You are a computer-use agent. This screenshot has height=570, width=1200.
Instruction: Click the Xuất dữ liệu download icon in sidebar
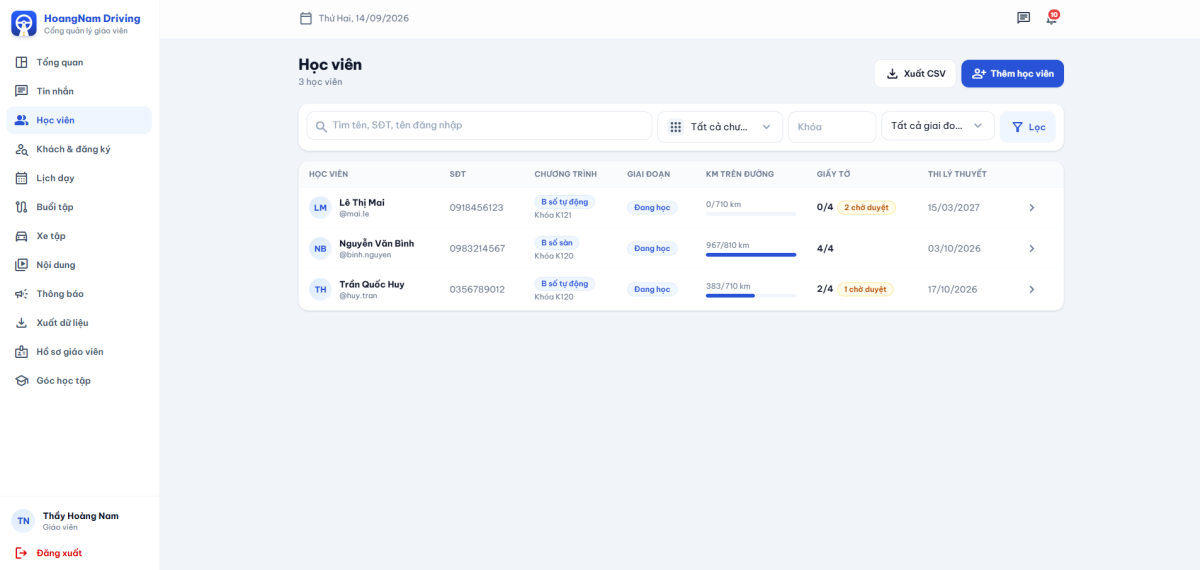coord(21,323)
